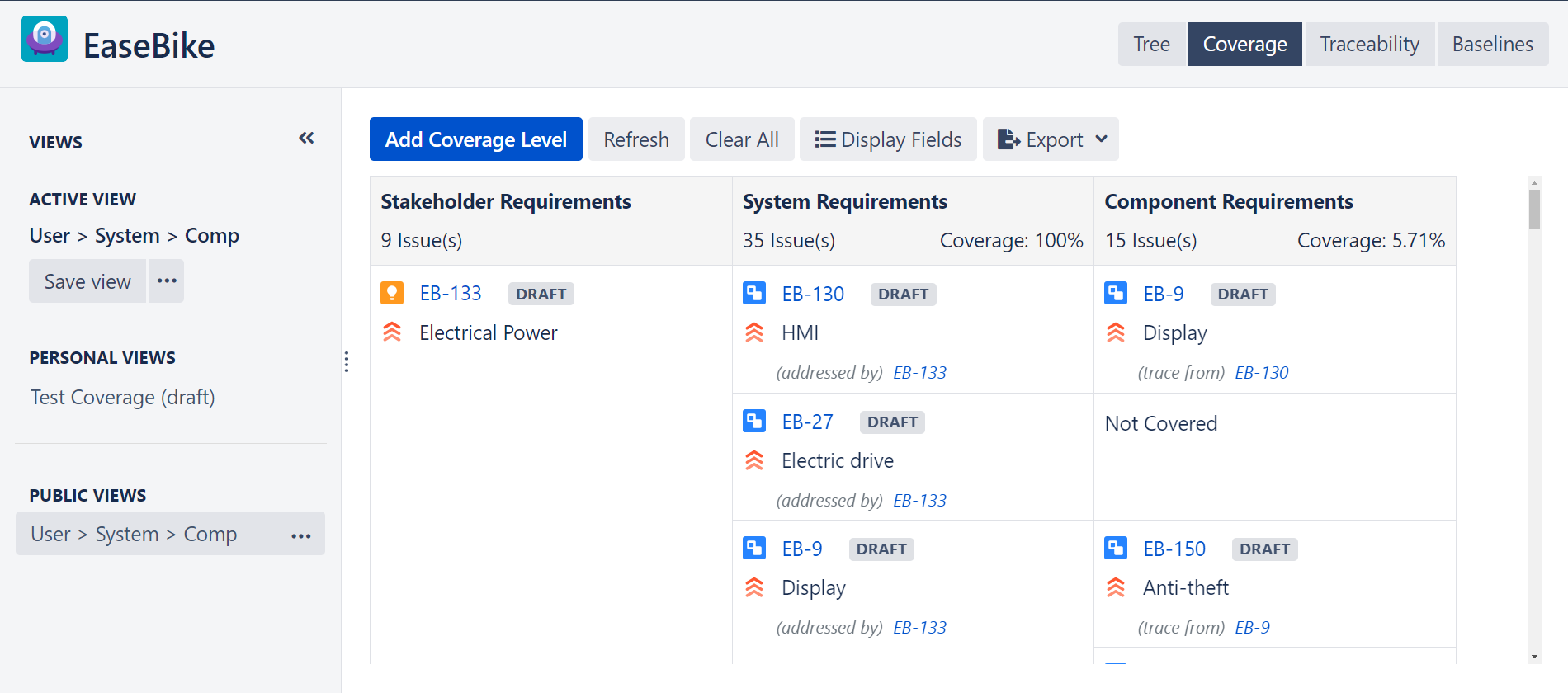Screen dimensions: 1568x693
Task: Click the DRAFT status badge of EB-133
Action: (541, 294)
